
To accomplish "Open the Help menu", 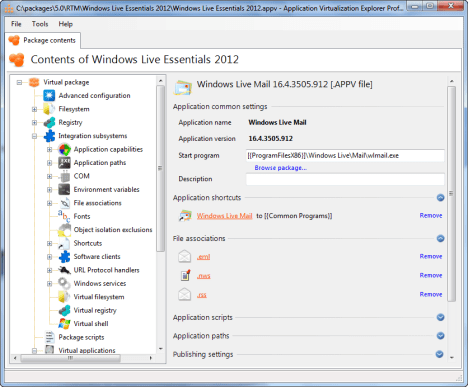I will click(66, 24).
